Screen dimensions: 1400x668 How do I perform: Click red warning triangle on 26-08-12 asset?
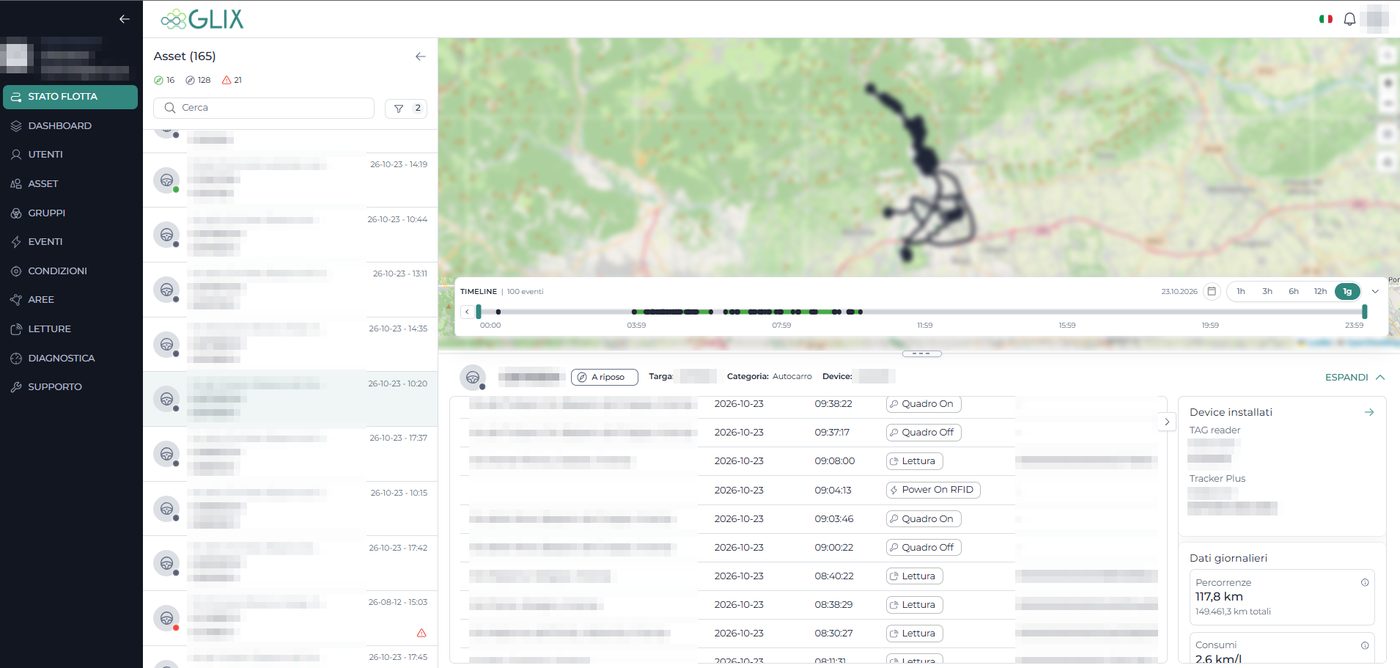click(421, 633)
